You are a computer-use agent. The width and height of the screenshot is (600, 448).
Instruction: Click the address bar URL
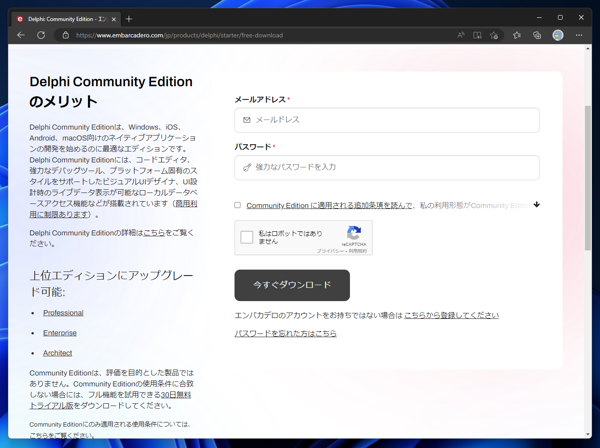(x=179, y=35)
